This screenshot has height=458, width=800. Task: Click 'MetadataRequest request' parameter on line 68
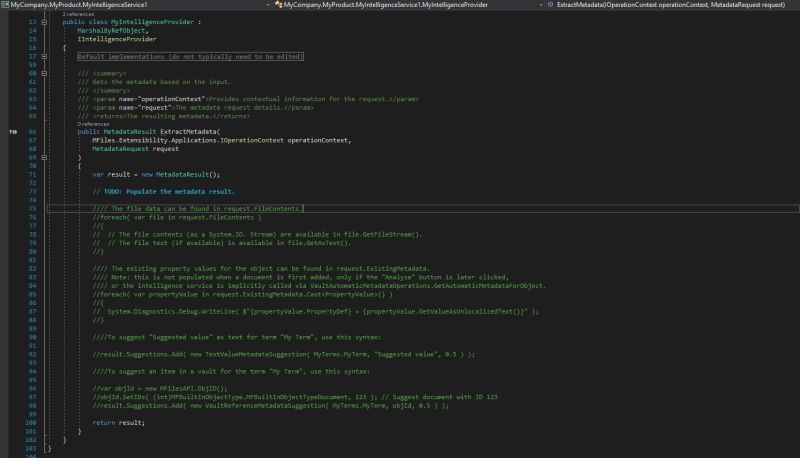tap(136, 149)
